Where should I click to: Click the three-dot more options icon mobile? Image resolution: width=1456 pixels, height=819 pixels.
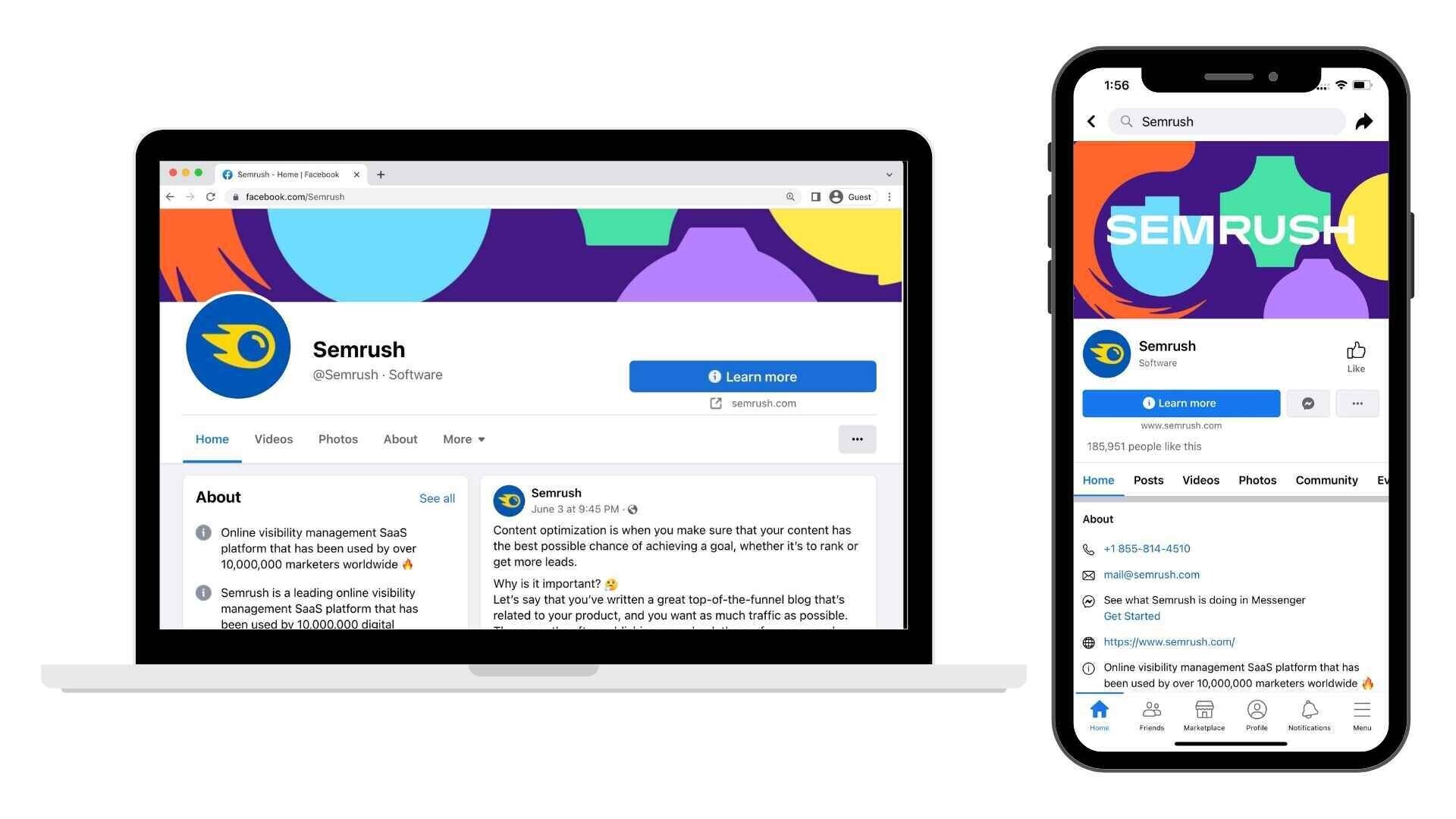[1356, 403]
